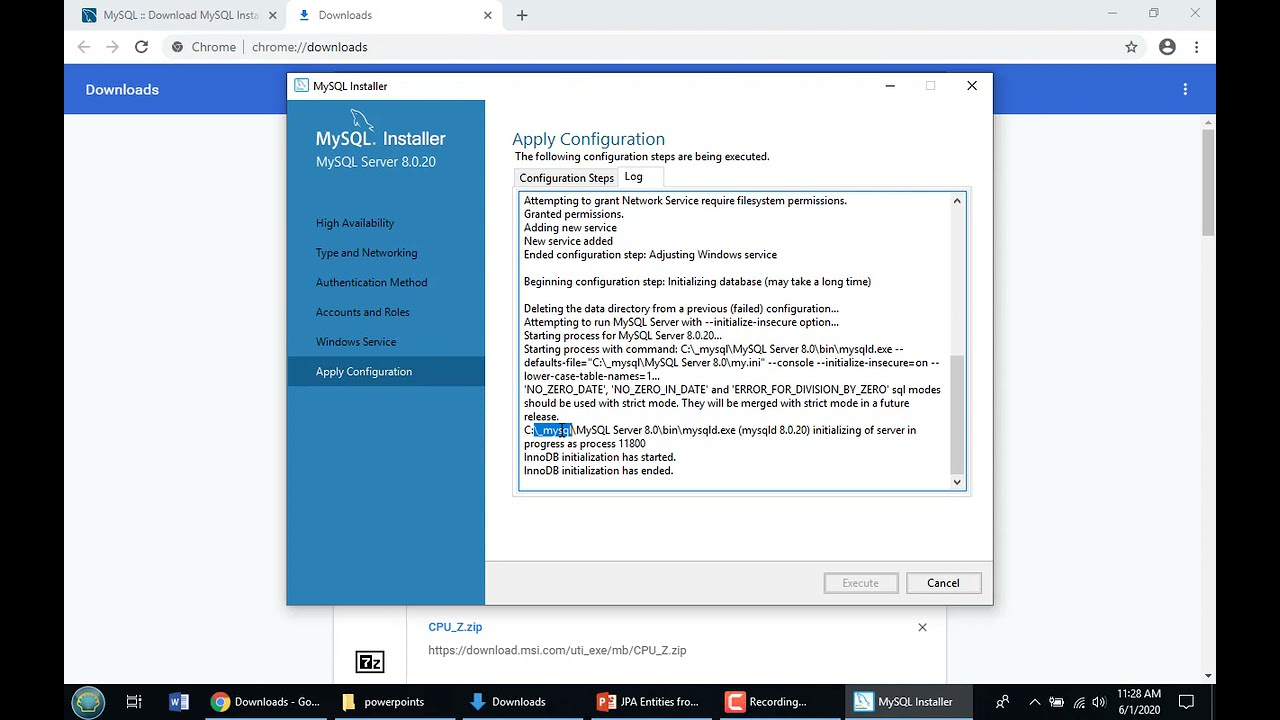The width and height of the screenshot is (1280, 720).
Task: Click the log scrollbar up arrow
Action: click(x=957, y=201)
